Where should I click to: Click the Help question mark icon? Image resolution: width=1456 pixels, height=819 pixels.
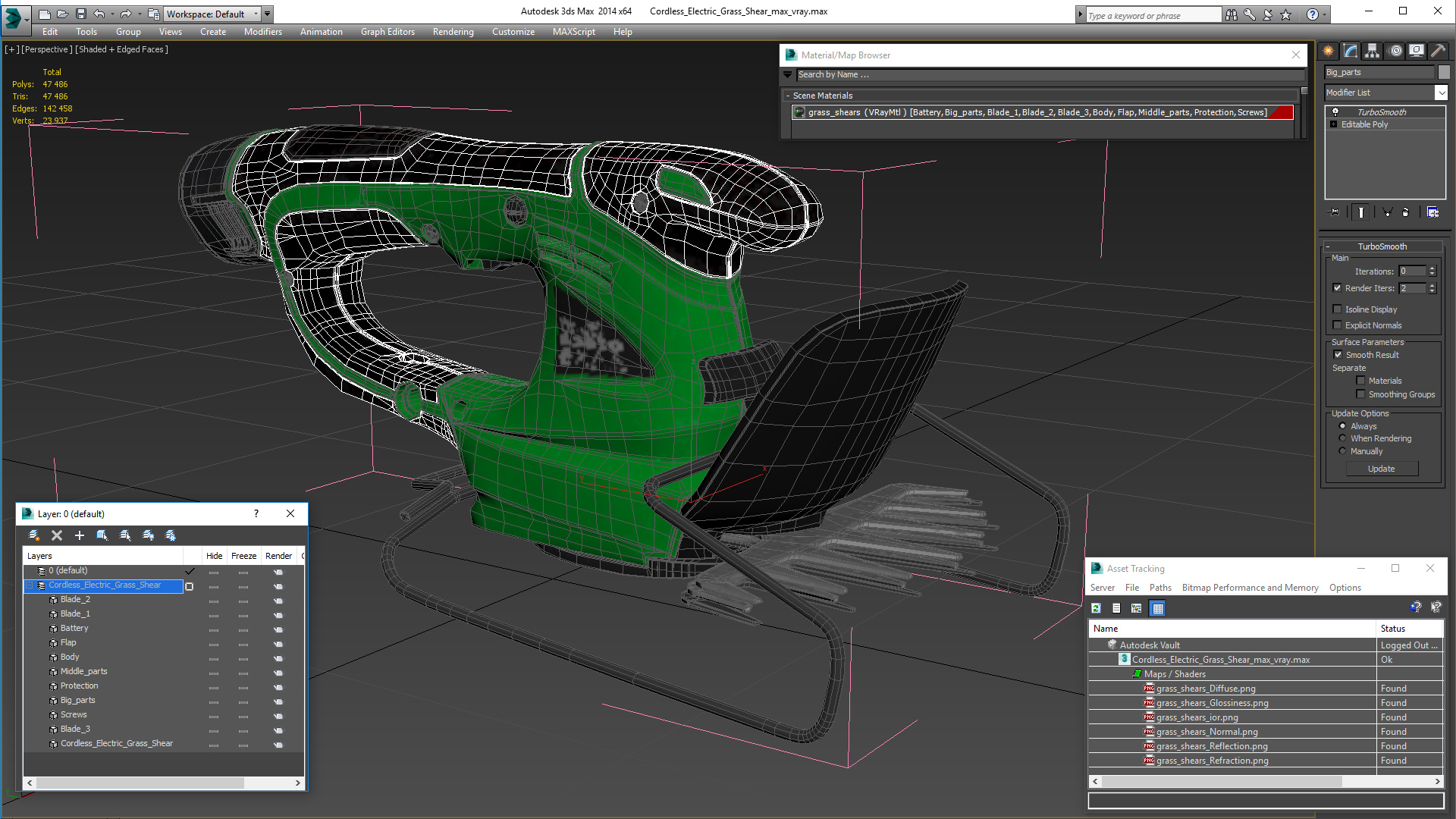1313,14
